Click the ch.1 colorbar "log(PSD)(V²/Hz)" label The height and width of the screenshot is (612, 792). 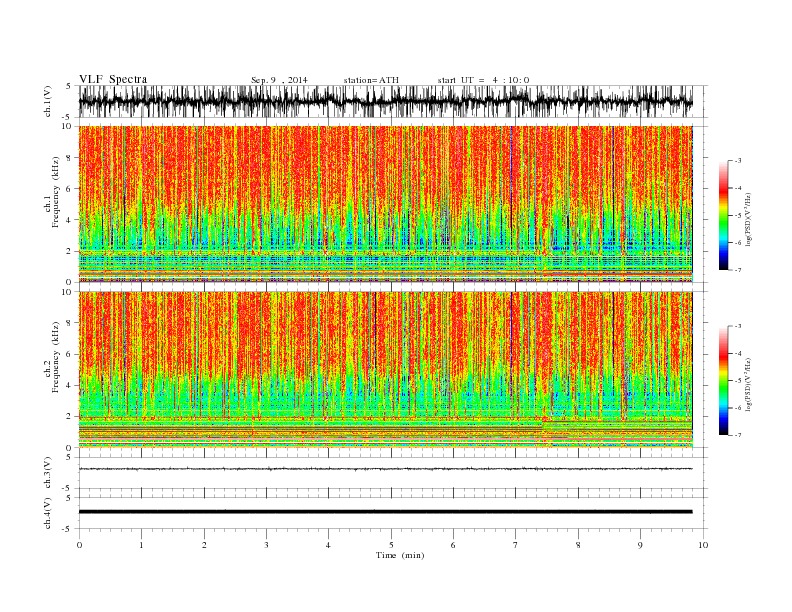coord(749,220)
